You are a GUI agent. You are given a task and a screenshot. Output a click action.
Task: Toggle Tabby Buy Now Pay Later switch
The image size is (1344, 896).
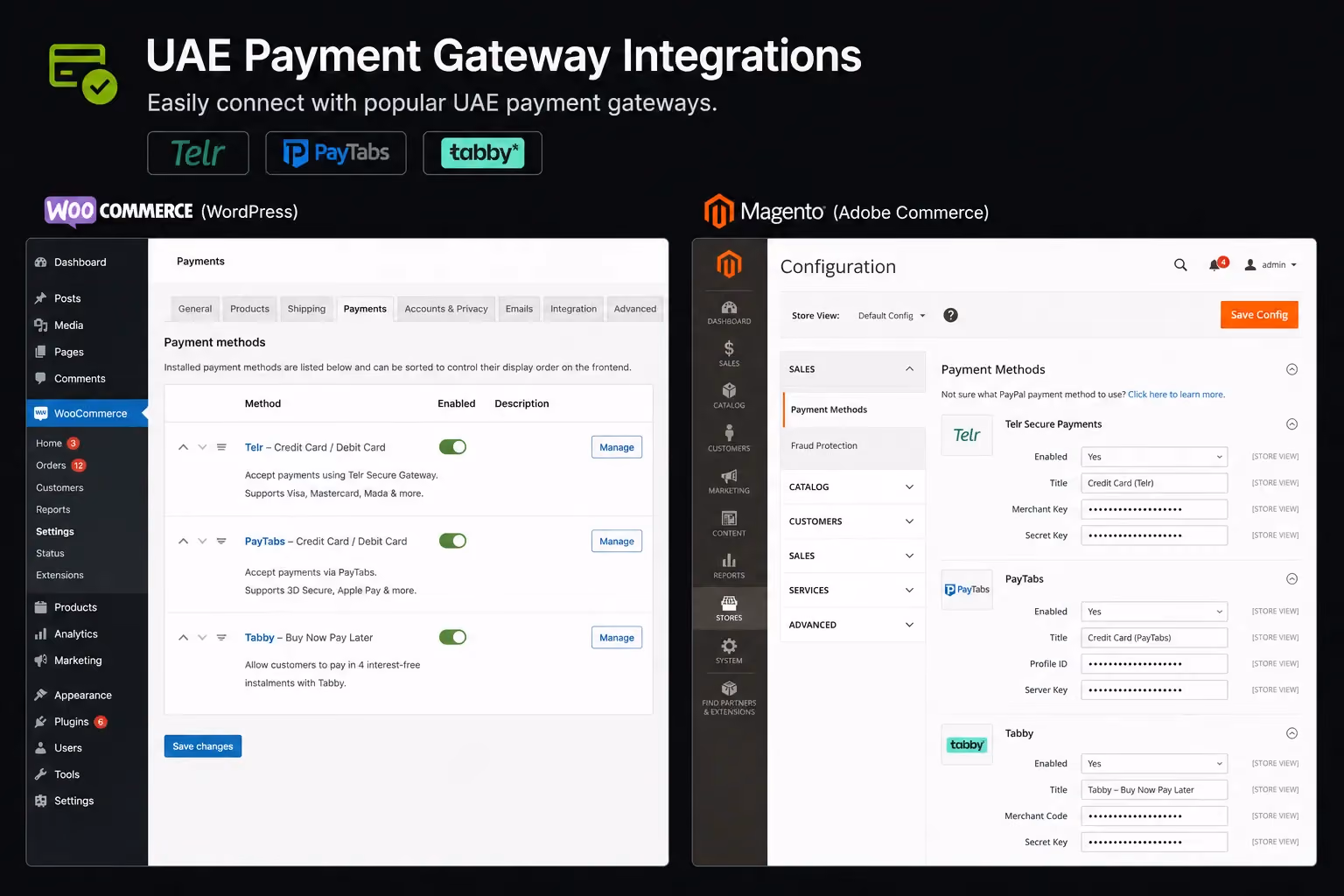click(x=452, y=637)
